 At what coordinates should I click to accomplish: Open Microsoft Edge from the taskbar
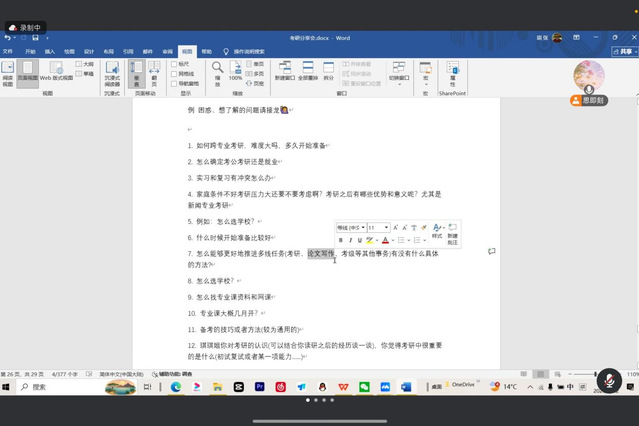[176, 386]
